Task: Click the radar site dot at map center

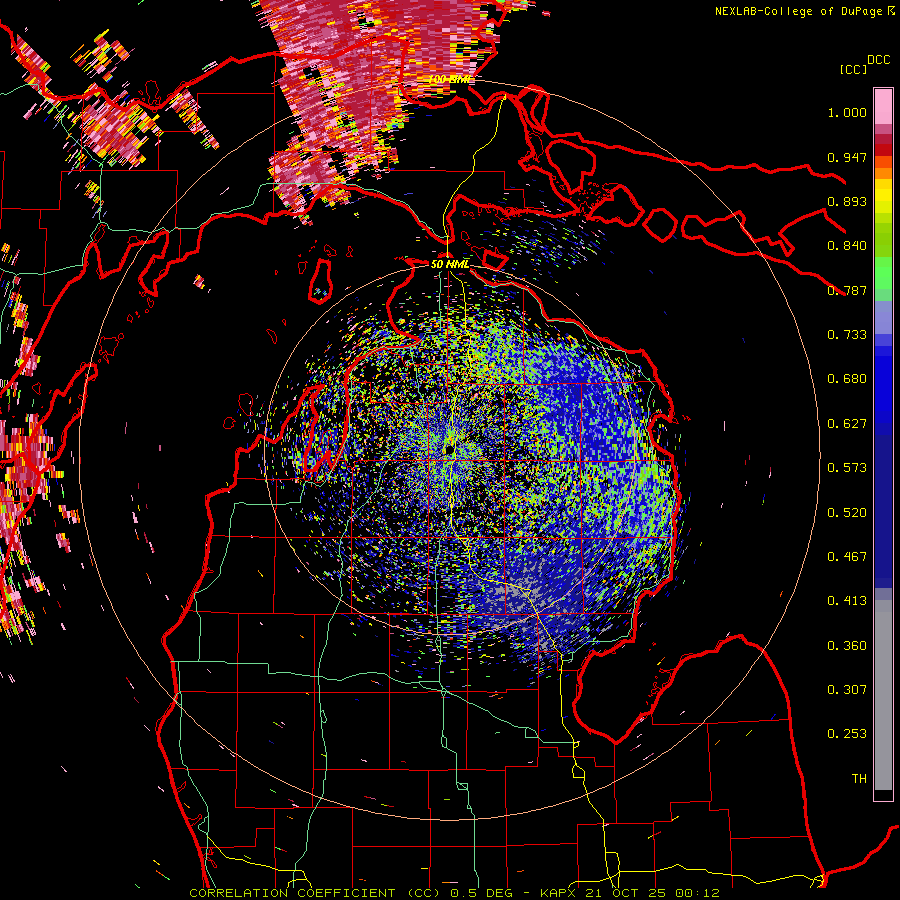Action: [449, 449]
